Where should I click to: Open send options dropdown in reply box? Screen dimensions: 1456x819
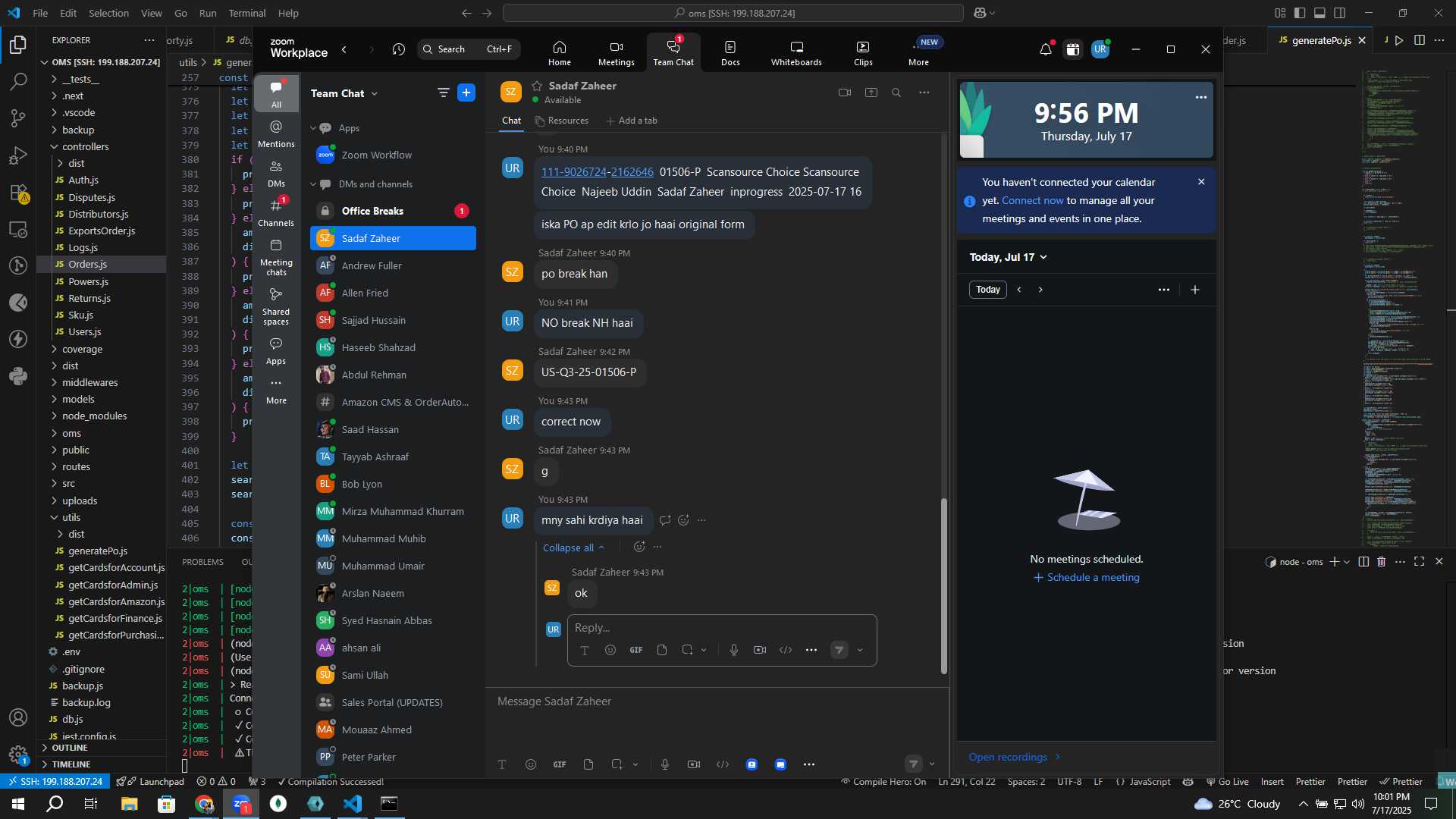pos(860,650)
